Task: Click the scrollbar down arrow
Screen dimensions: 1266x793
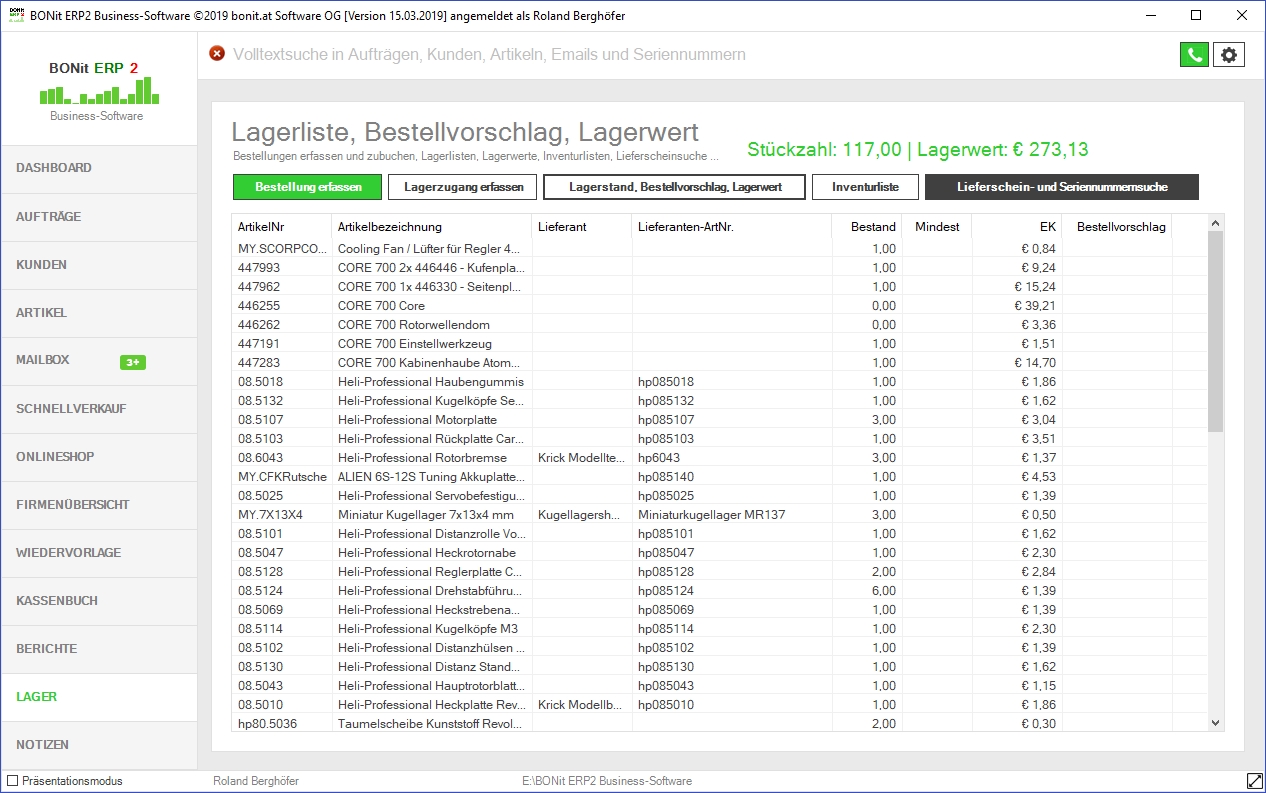Action: coord(1215,722)
